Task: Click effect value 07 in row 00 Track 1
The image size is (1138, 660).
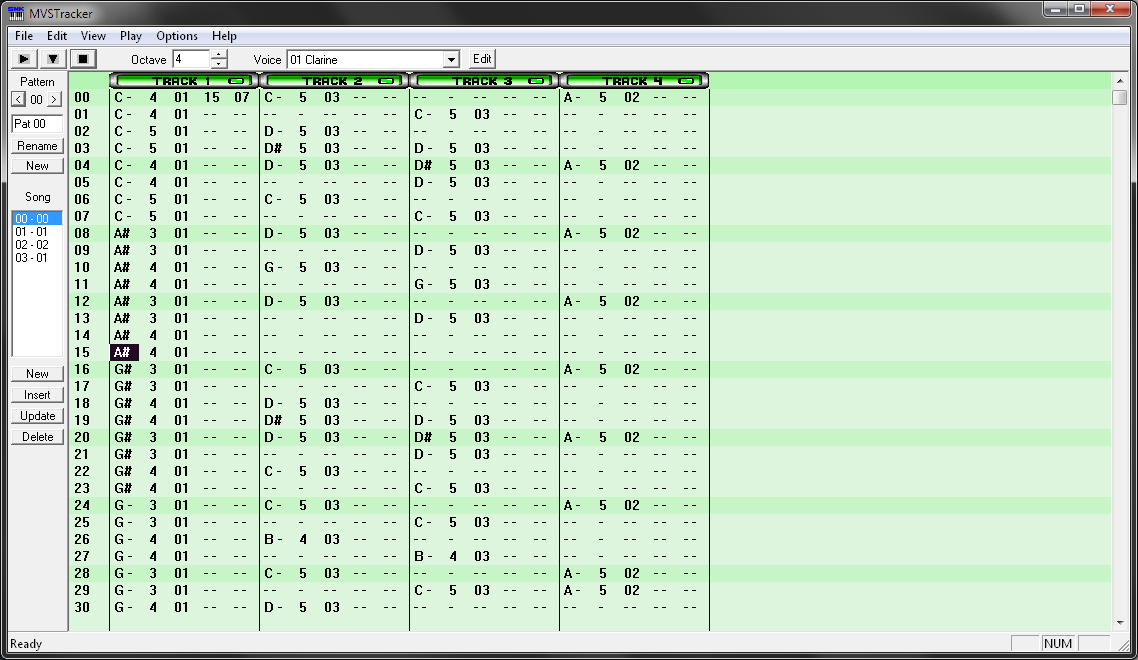Action: 242,97
